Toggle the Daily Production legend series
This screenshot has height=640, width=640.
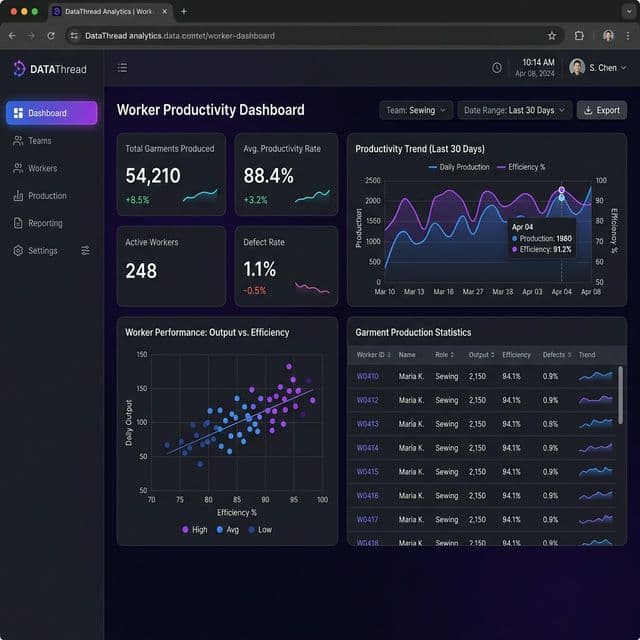click(459, 167)
